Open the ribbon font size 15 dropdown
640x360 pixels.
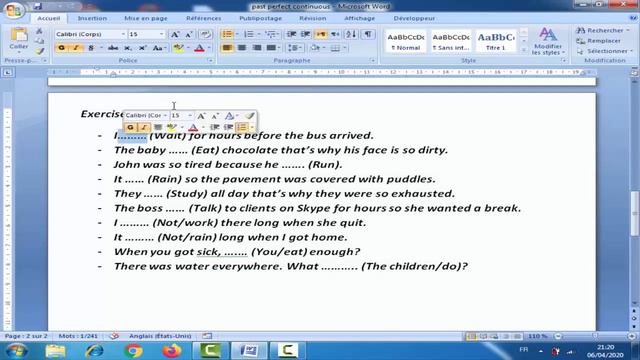click(x=162, y=34)
